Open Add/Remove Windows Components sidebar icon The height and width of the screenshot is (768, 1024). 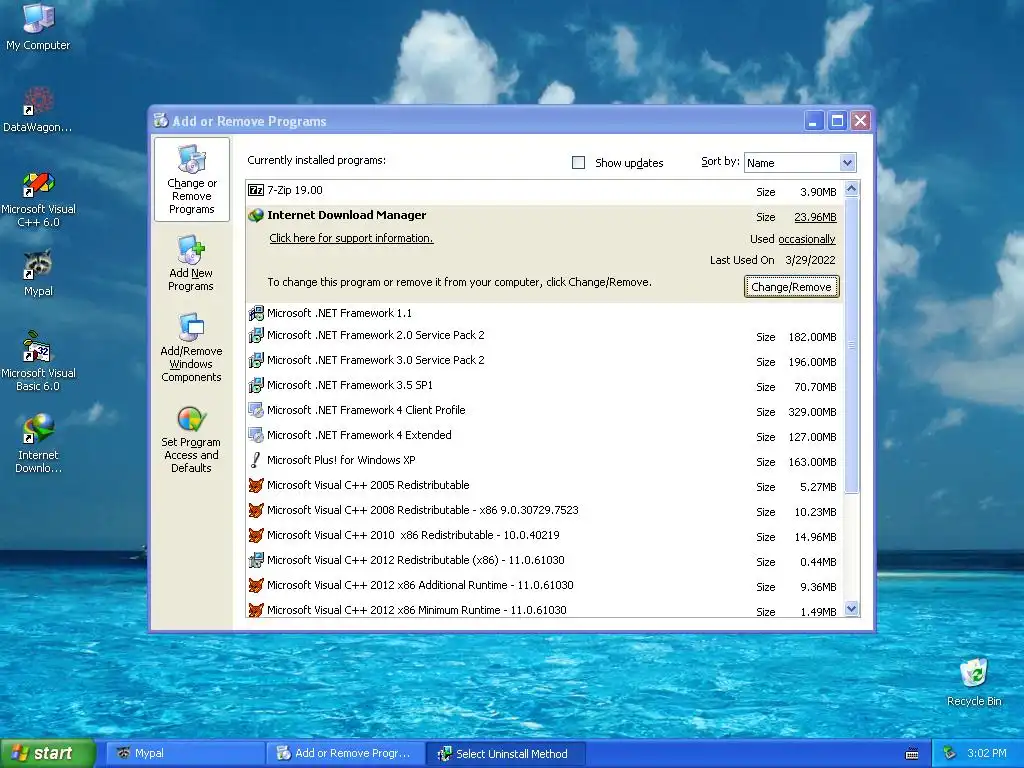(191, 347)
